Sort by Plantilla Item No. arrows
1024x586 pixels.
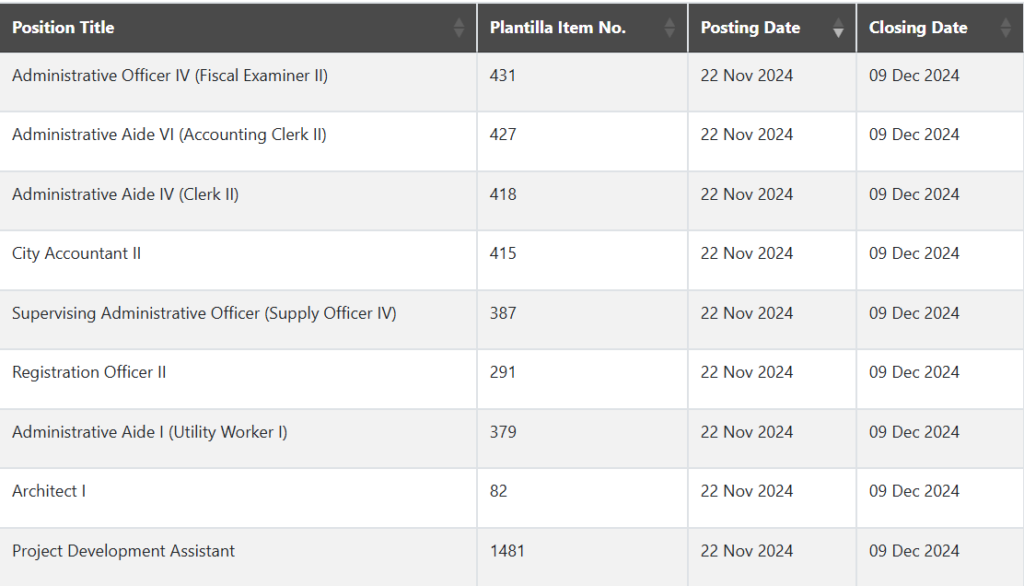(x=669, y=27)
